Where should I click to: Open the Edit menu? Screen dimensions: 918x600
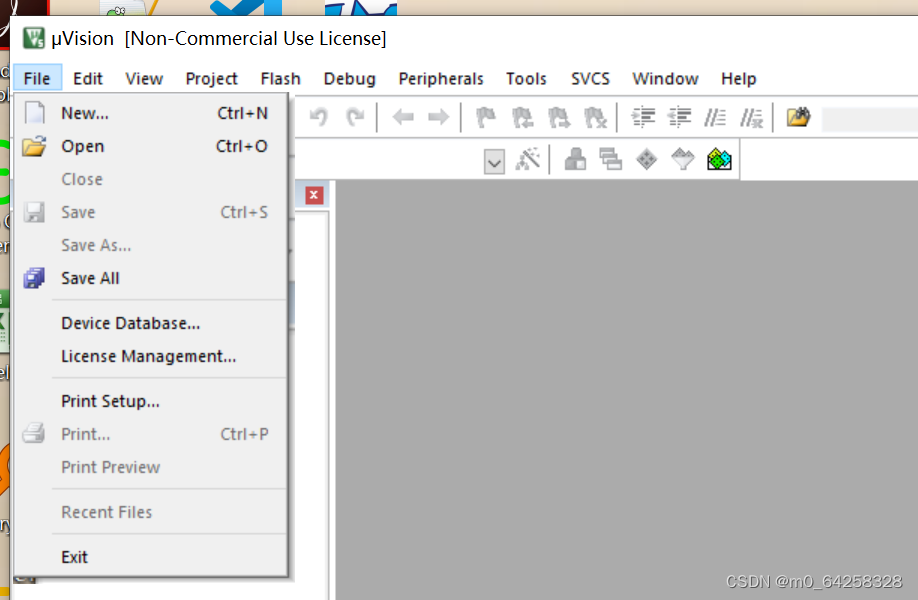[88, 78]
